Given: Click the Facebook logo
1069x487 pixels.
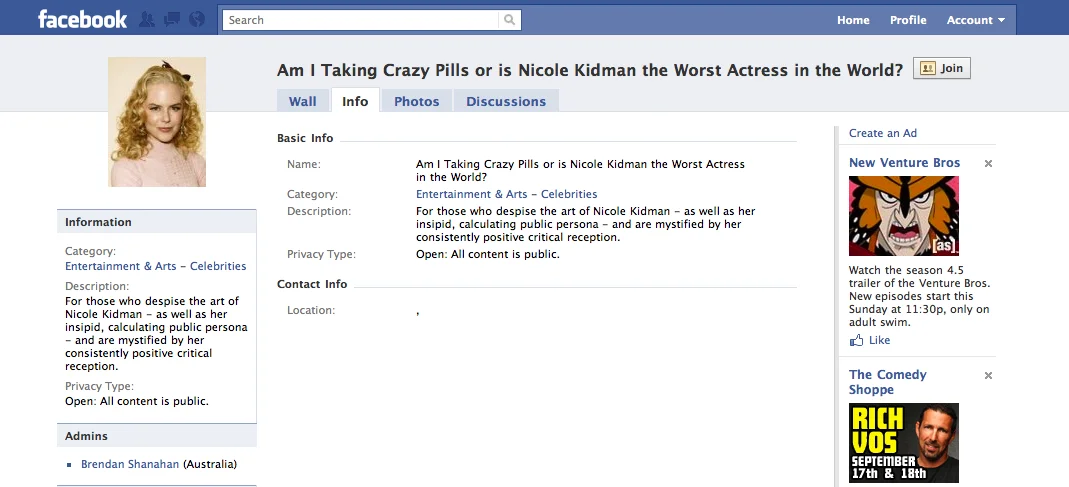Looking at the screenshot, I should [82, 19].
